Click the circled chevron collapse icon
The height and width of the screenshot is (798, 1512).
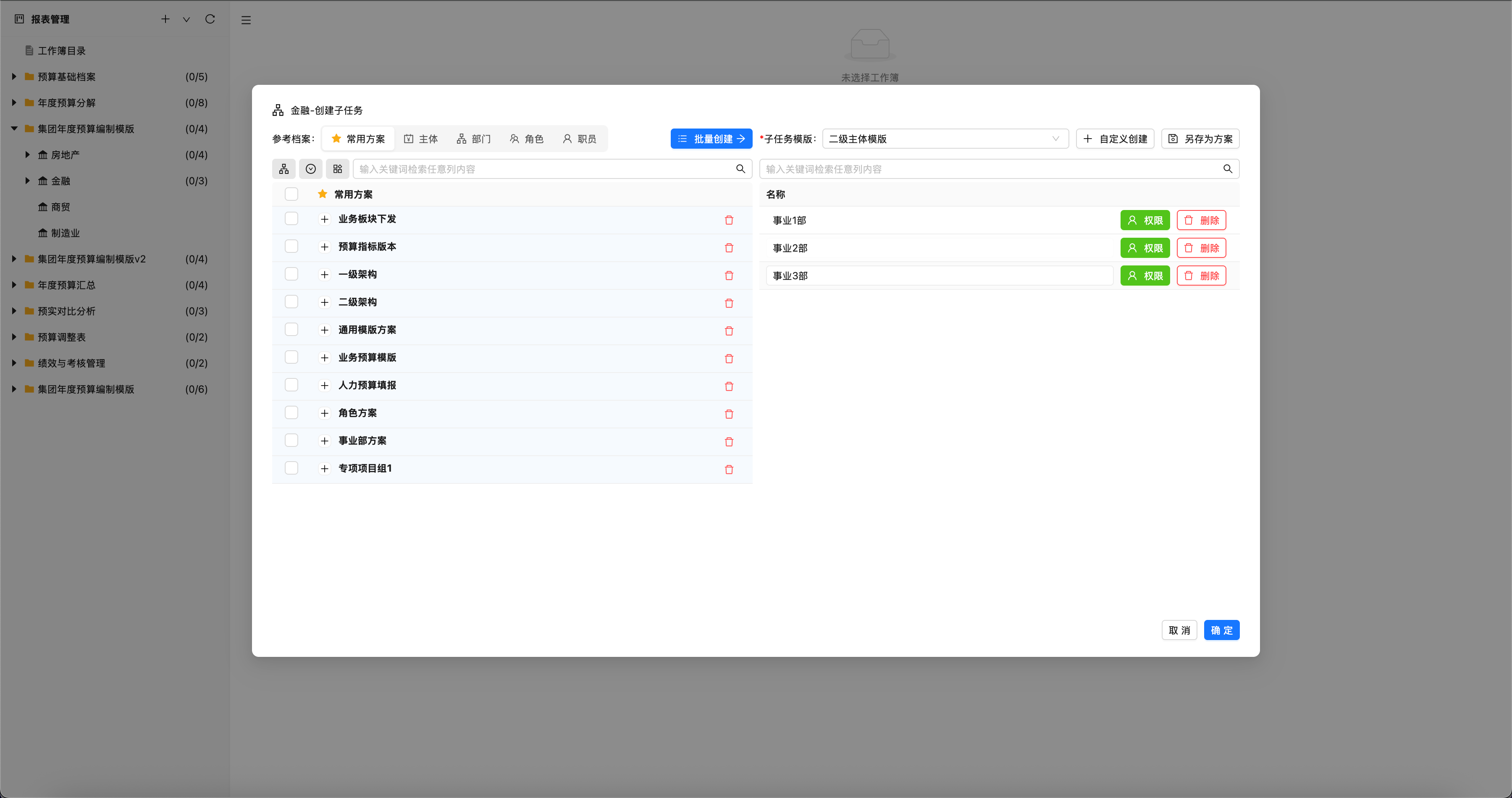pyautogui.click(x=310, y=169)
